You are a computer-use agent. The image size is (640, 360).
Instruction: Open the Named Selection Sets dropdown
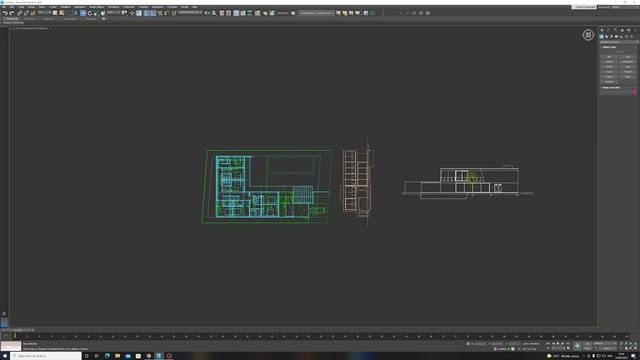coord(190,13)
